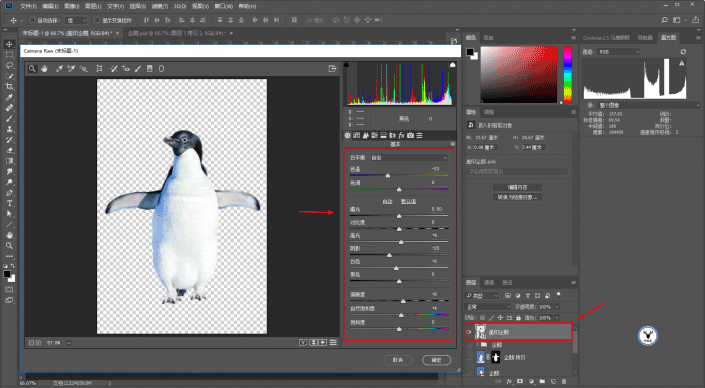Open Camera Raw Tone Curve panel icon
Screen dimensions: 705x388
[x=357, y=135]
